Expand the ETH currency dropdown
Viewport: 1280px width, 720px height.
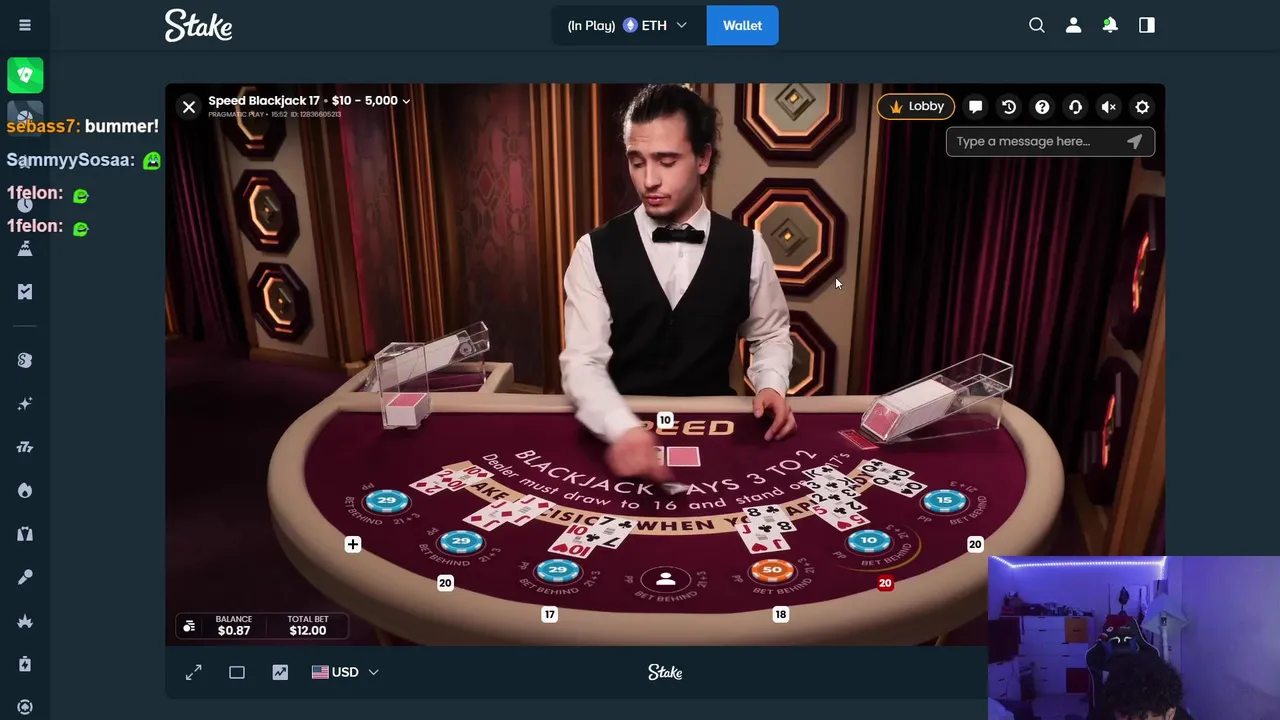[x=655, y=25]
